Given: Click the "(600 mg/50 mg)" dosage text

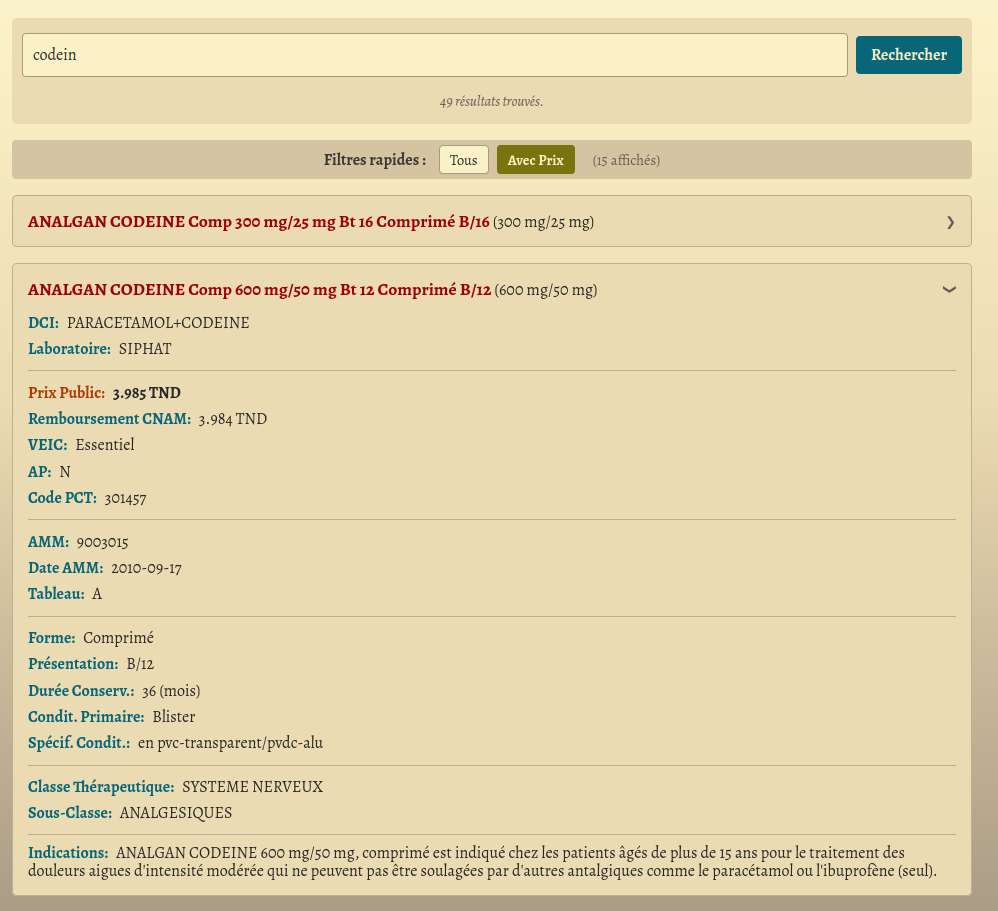Looking at the screenshot, I should (546, 290).
